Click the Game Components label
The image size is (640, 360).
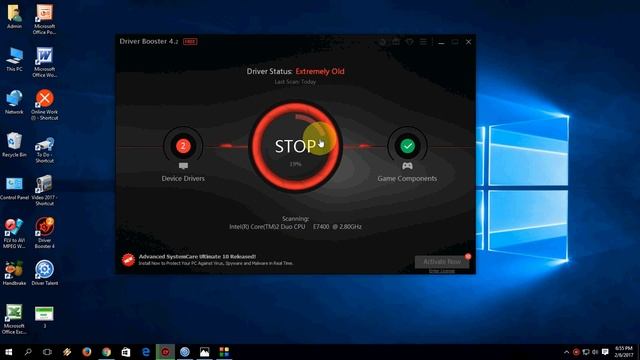pyautogui.click(x=407, y=178)
